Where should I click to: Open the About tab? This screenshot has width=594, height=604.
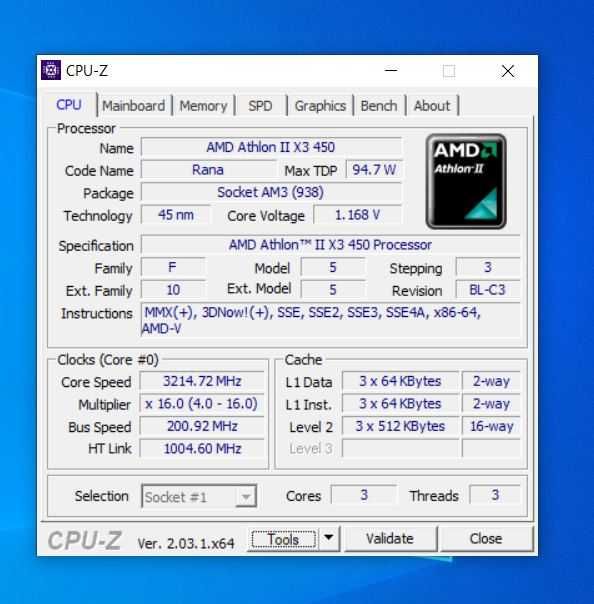tap(432, 106)
